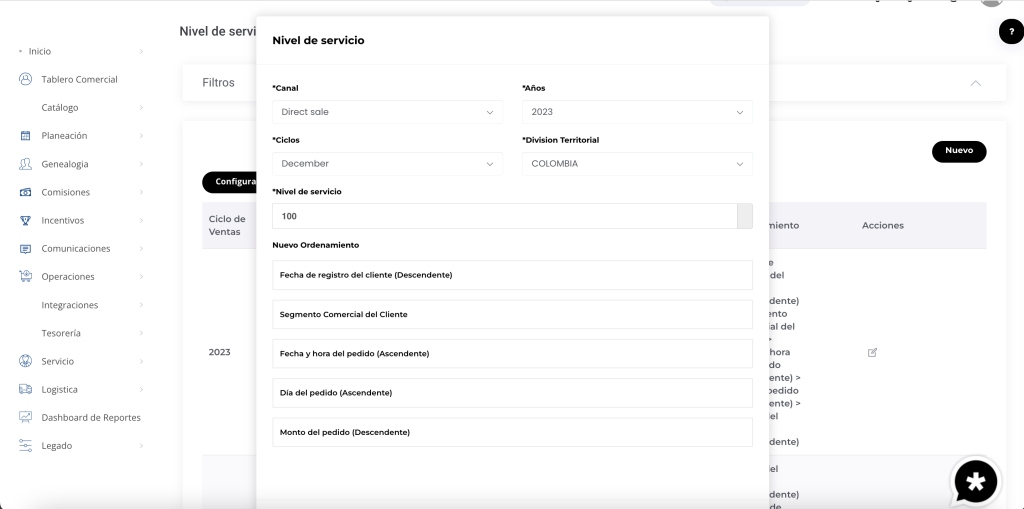Screen dimensions: 1024x509
Task: Expand the Legado menu item
Action: coord(57,446)
